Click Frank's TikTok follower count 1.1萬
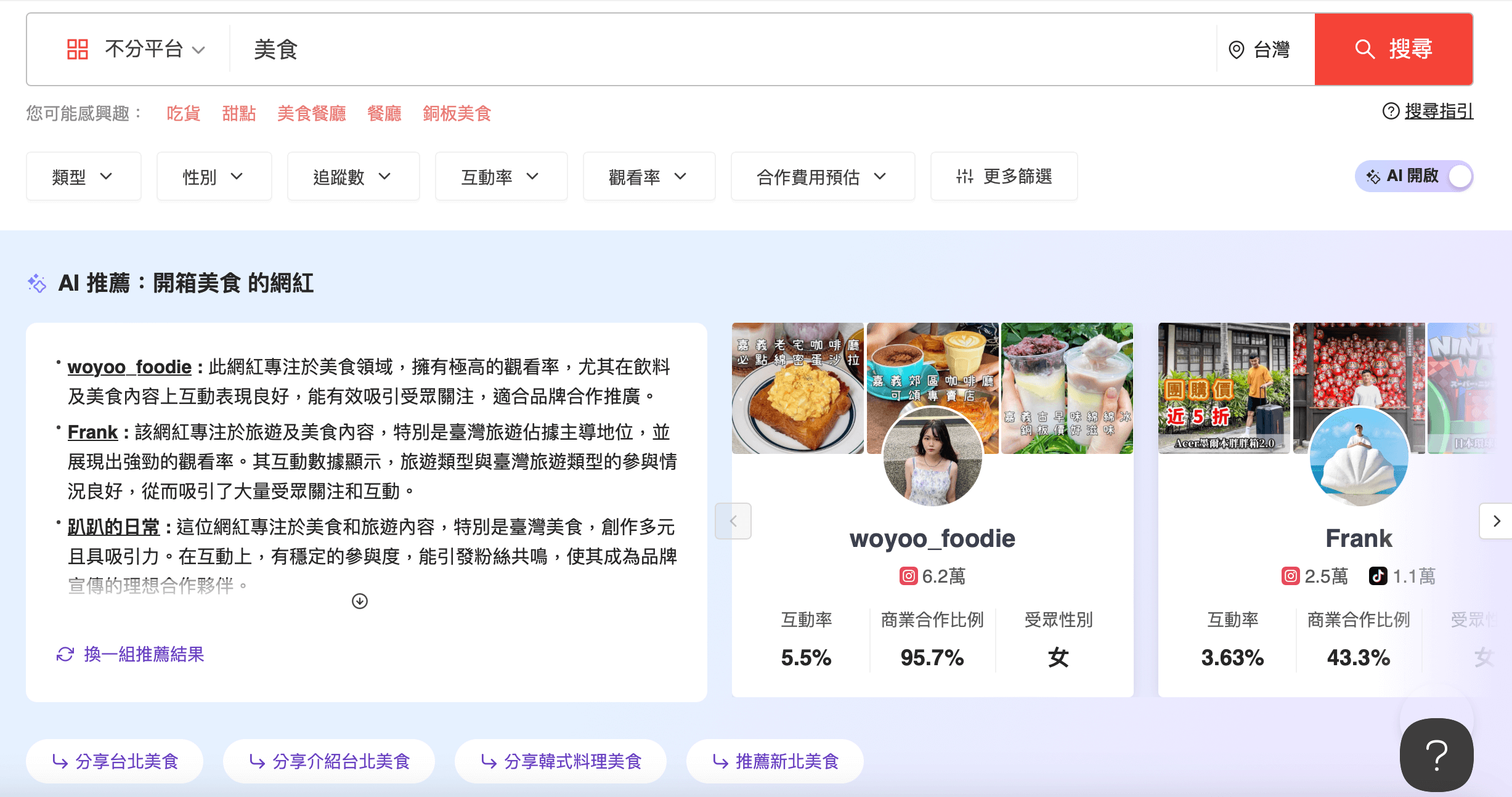The height and width of the screenshot is (797, 1512). point(1414,577)
